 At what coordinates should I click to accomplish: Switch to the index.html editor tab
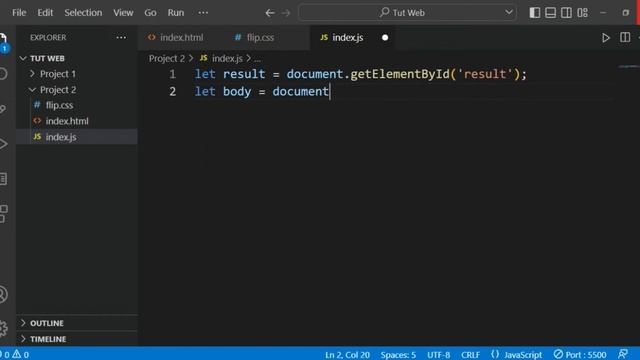[x=181, y=38]
